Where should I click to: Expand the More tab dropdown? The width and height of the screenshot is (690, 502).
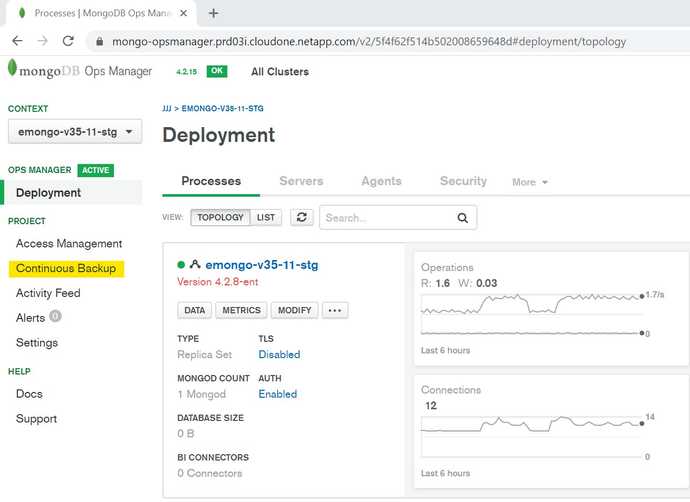[530, 182]
